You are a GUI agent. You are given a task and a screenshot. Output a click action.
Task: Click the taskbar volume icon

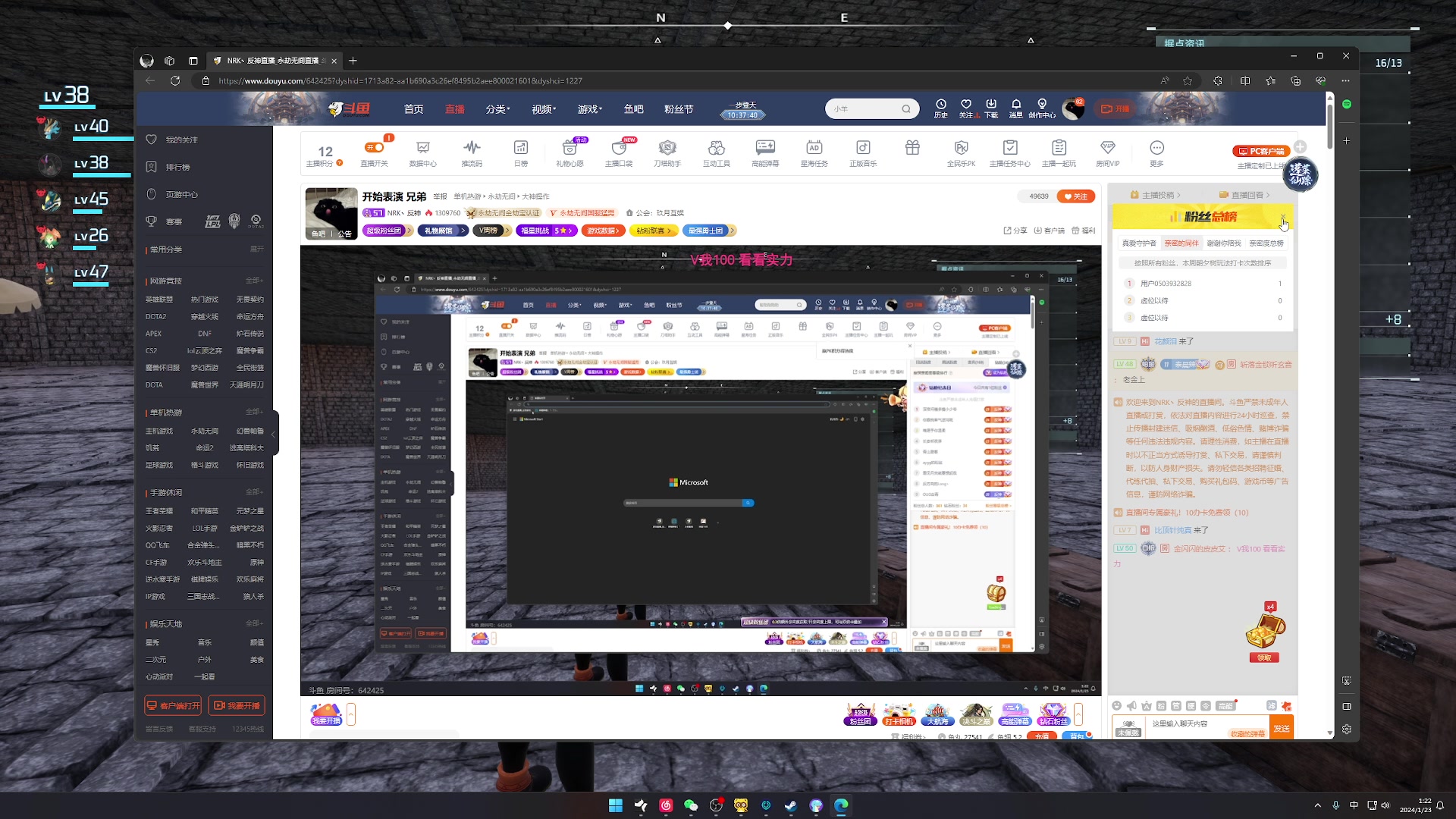click(x=1385, y=805)
